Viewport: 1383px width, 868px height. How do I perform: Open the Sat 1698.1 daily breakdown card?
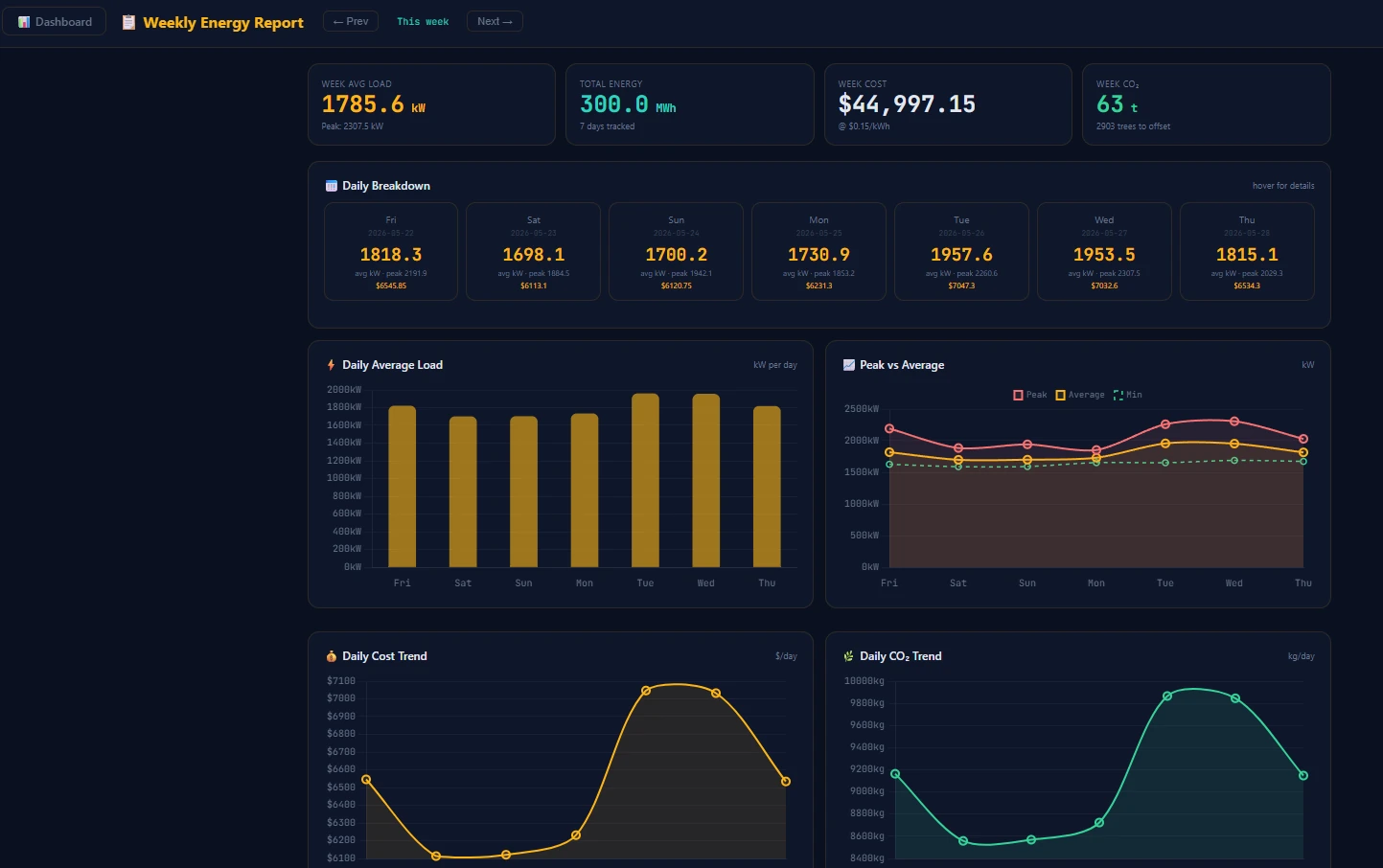534,252
